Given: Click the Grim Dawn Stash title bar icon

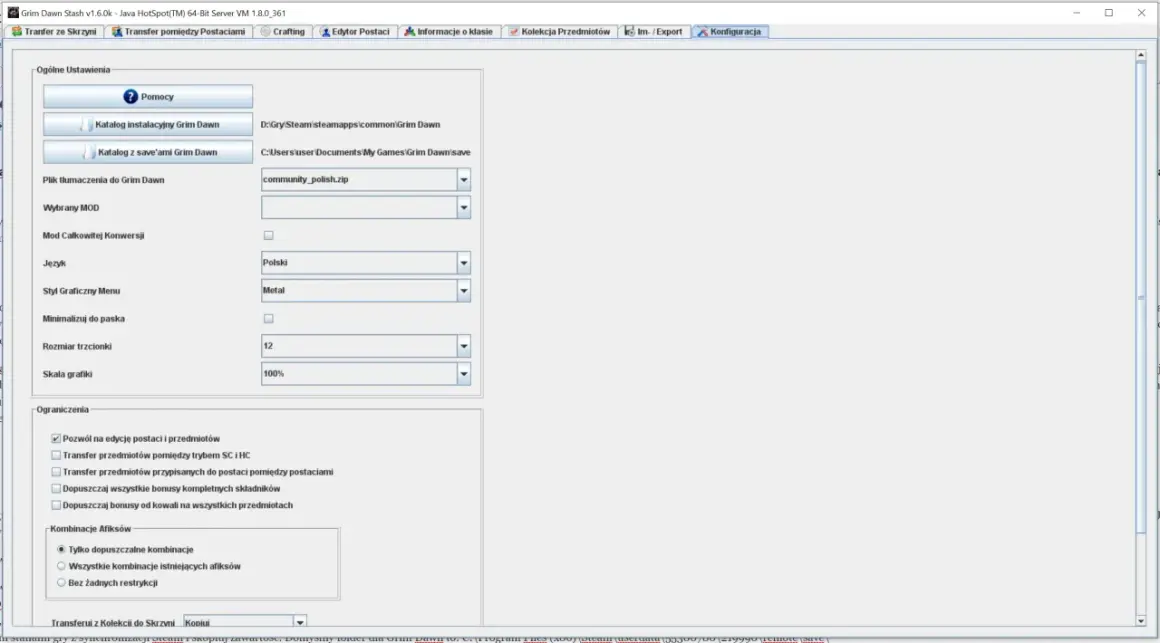Looking at the screenshot, I should (x=13, y=13).
